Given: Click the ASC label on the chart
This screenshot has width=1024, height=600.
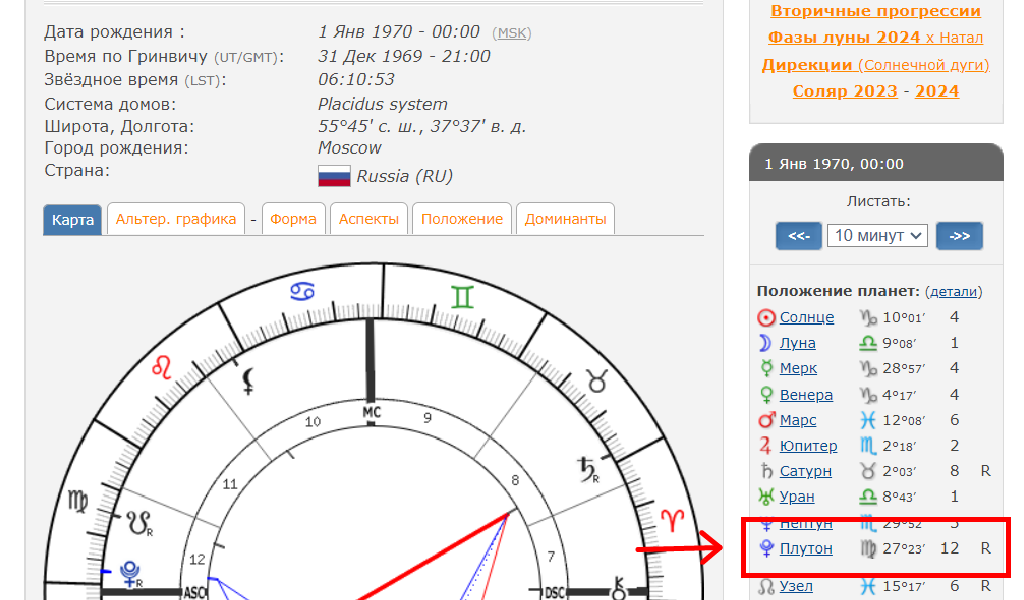Looking at the screenshot, I should (x=195, y=593).
